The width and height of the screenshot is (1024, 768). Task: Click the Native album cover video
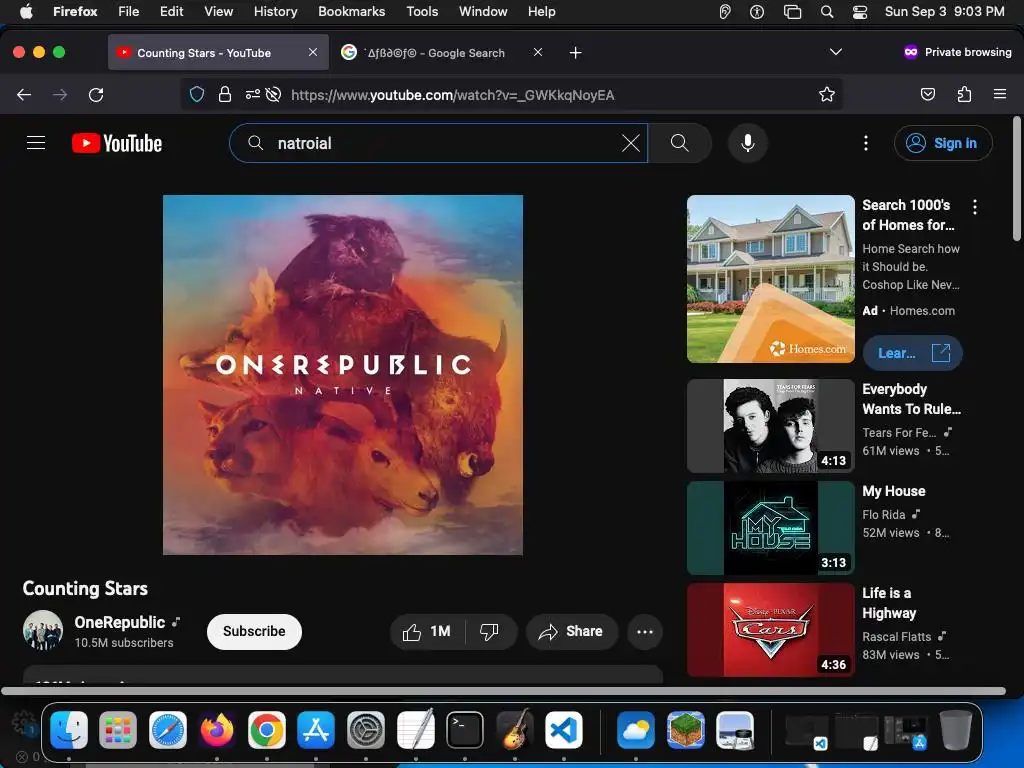pos(343,375)
